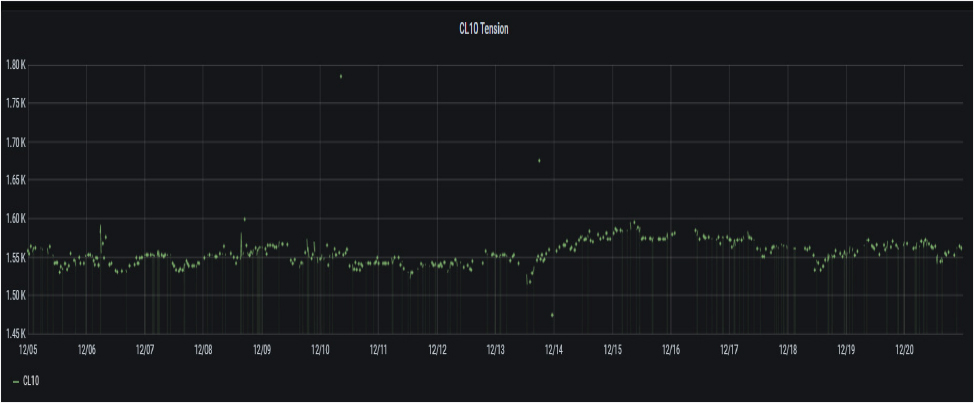974x403 pixels.
Task: Click the 12/10 x-axis date label
Action: point(320,350)
